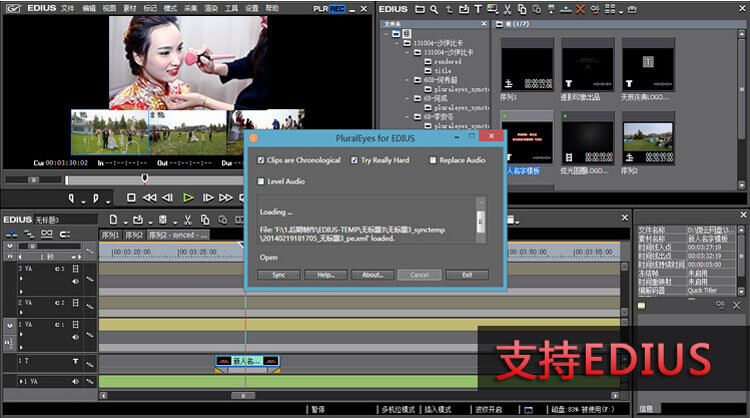This screenshot has width=750, height=418.
Task: Click the Cancel button in PluralEyes dialog
Action: tap(419, 275)
